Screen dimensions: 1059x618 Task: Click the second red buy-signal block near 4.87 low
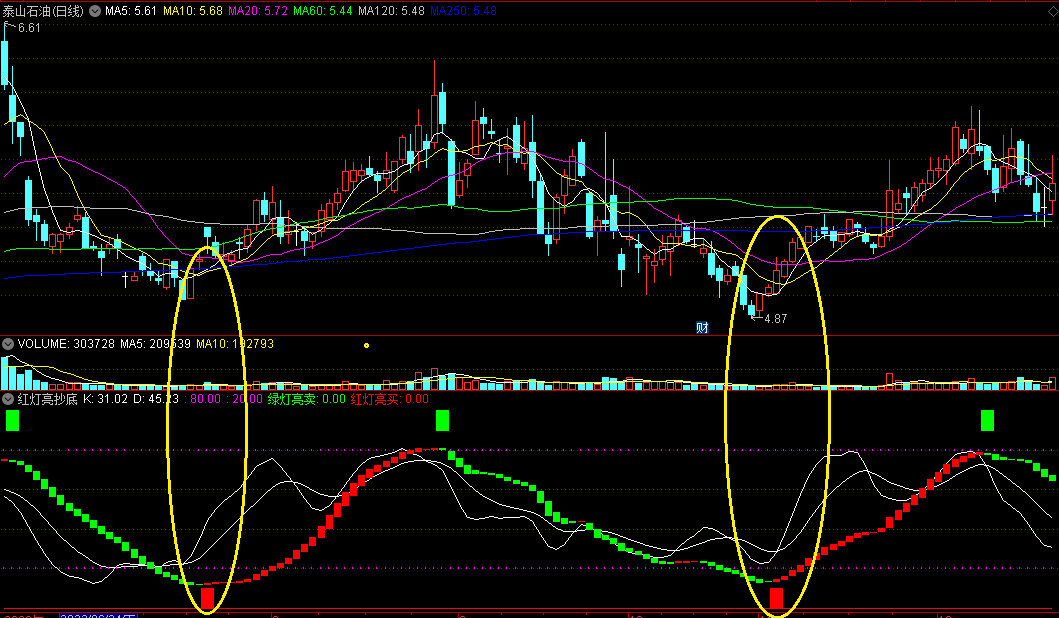pyautogui.click(x=777, y=598)
